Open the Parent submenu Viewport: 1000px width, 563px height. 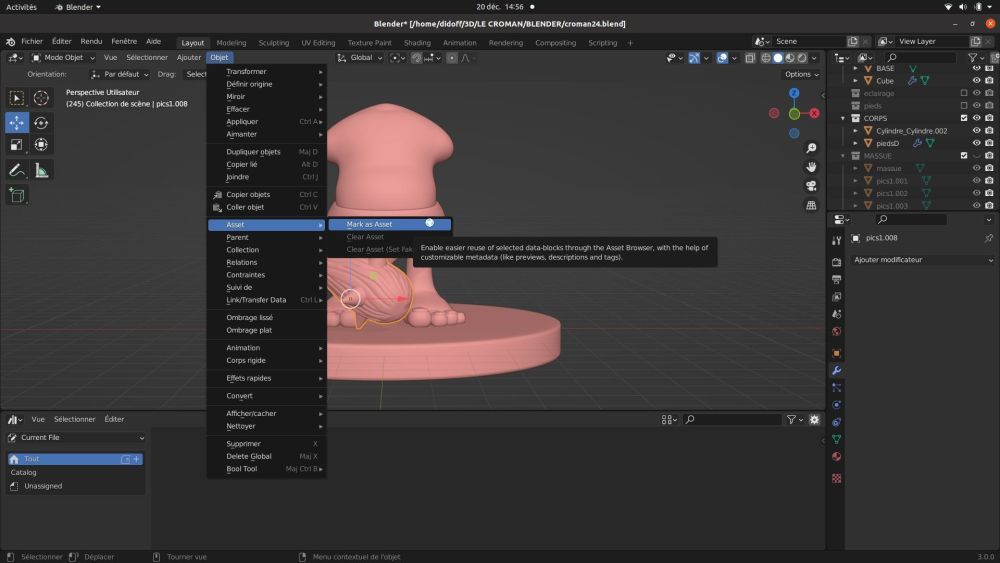pyautogui.click(x=267, y=237)
